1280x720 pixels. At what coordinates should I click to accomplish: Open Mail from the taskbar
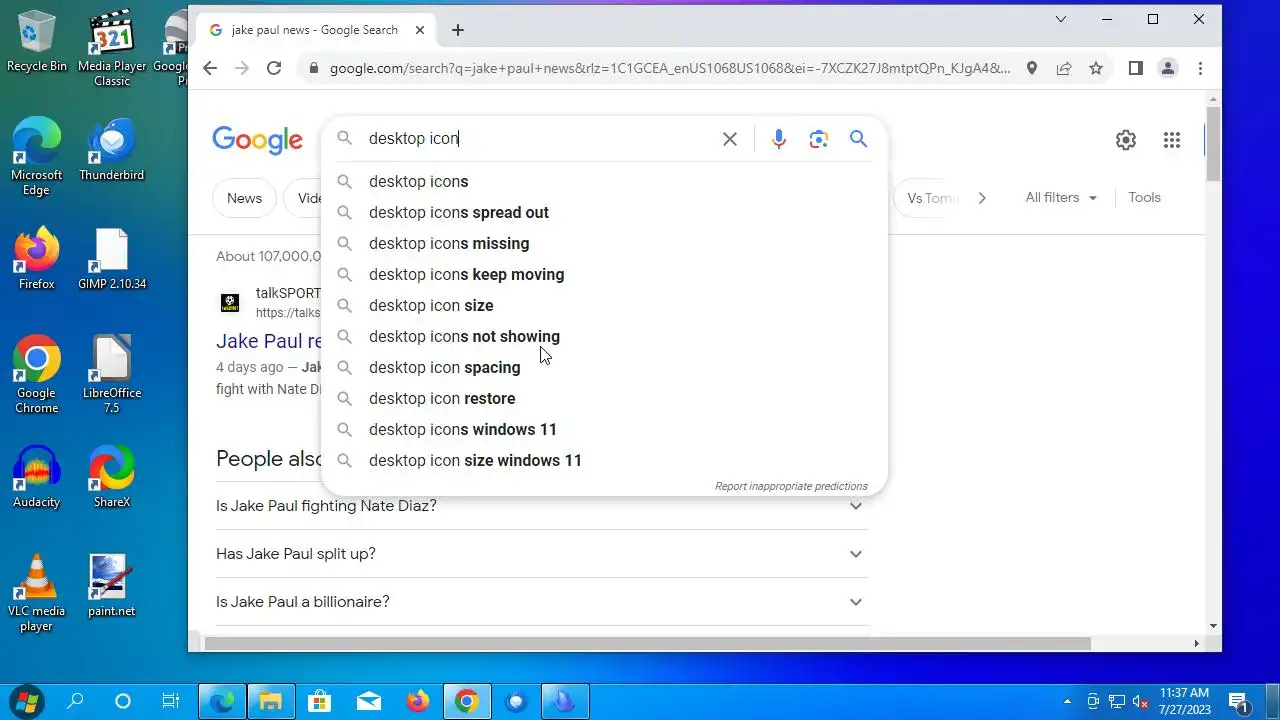369,701
